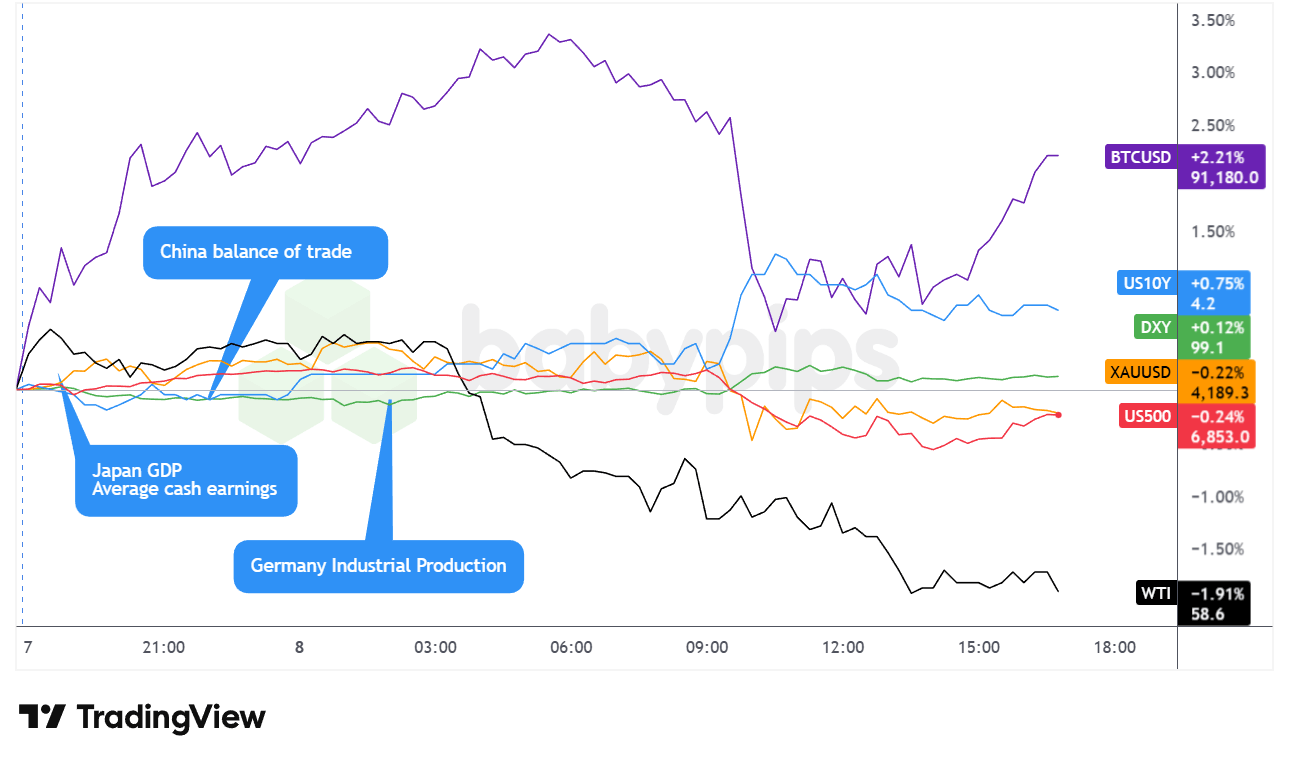This screenshot has height=764, width=1289.
Task: Select the US500 symbol label
Action: click(1144, 417)
